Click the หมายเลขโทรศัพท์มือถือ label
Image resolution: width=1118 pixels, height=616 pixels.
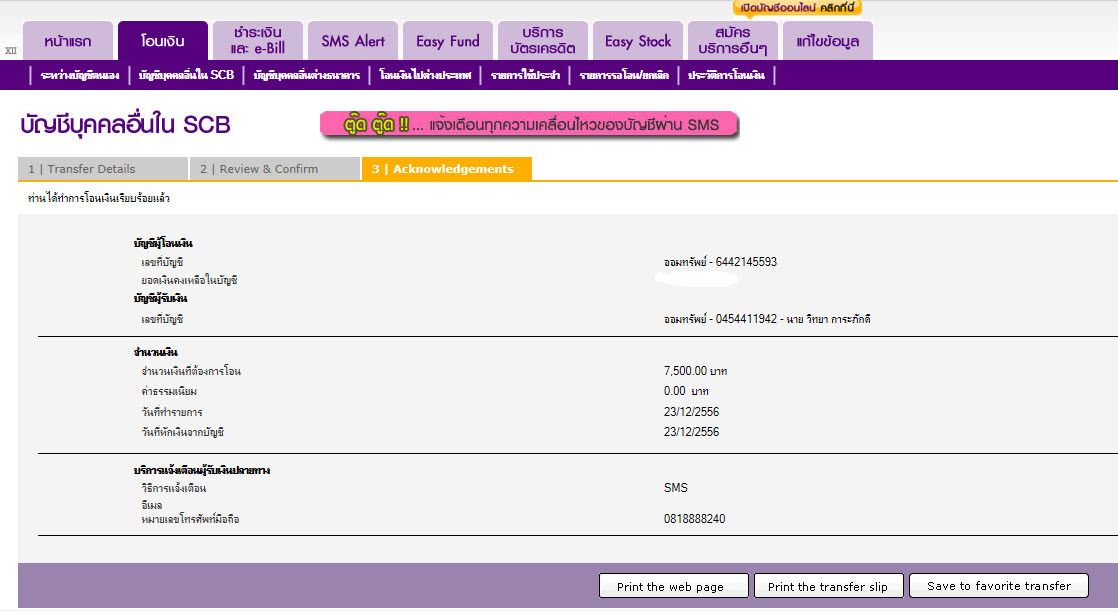(190, 520)
